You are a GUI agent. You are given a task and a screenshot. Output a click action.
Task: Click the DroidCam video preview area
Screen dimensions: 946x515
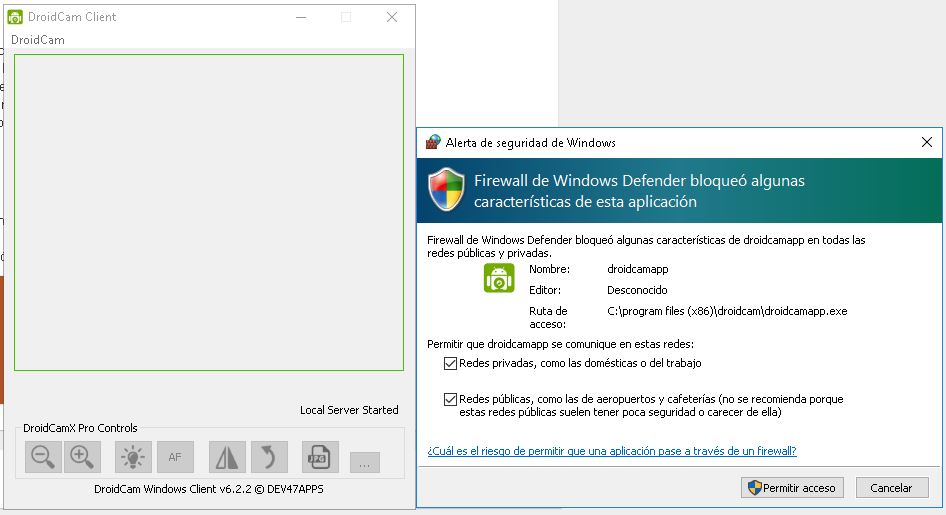(209, 212)
